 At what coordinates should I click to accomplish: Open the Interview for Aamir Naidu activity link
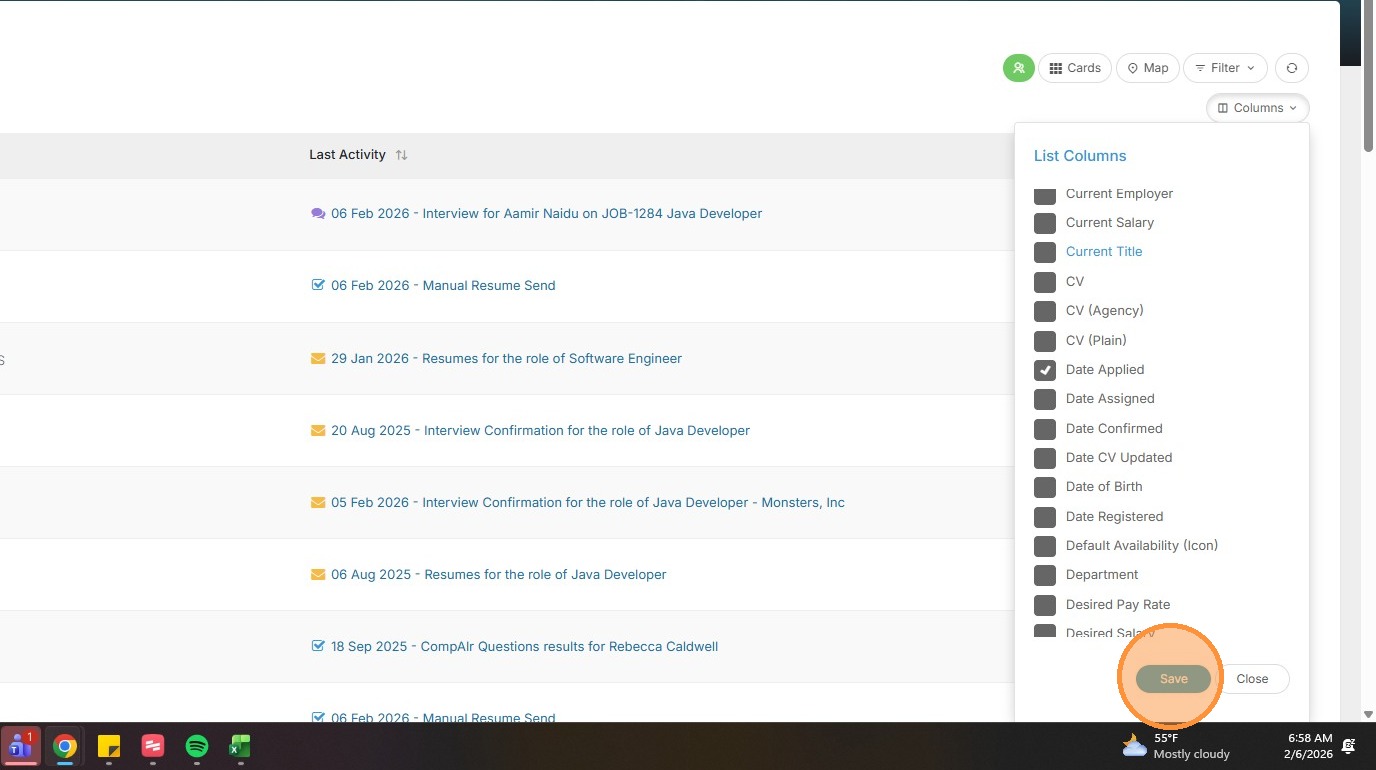(x=546, y=213)
